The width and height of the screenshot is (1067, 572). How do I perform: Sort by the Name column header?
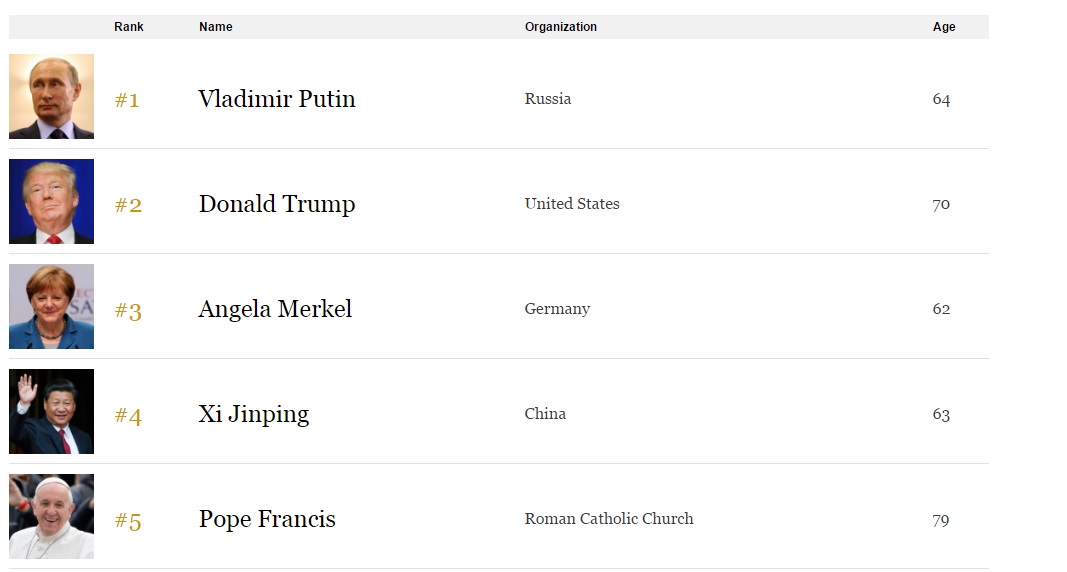click(215, 27)
